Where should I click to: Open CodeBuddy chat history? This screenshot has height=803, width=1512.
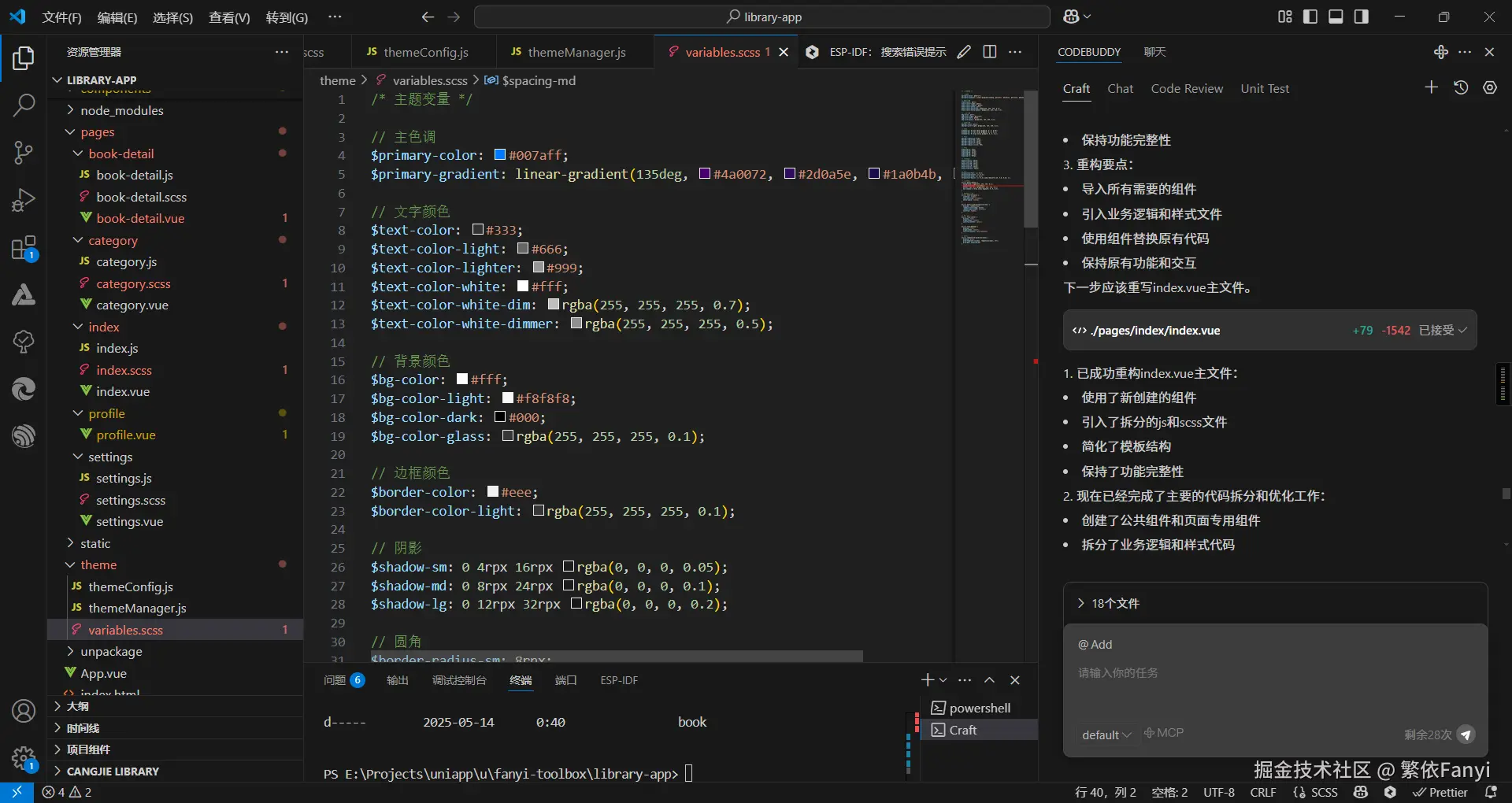pyautogui.click(x=1461, y=88)
